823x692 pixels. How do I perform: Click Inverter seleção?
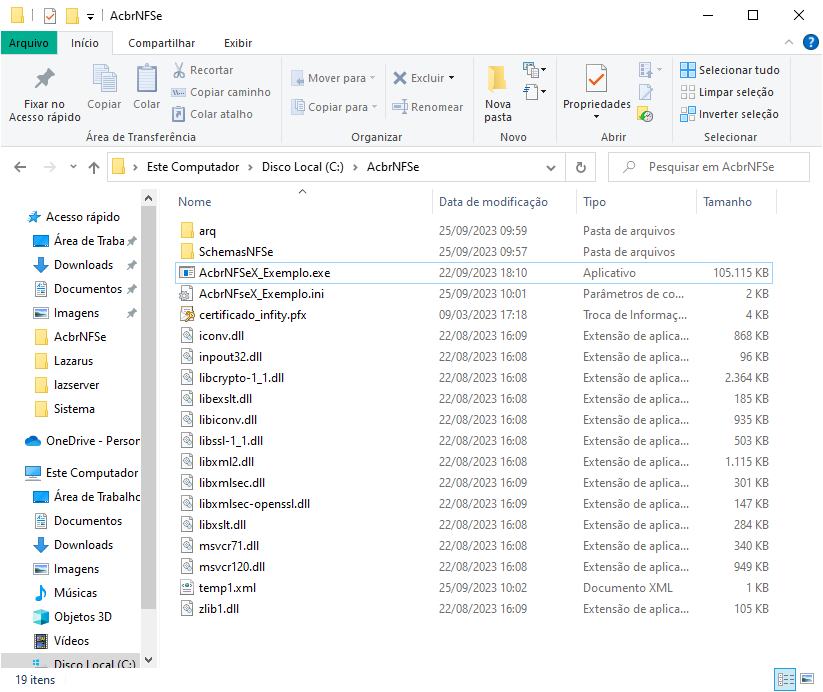pos(730,114)
